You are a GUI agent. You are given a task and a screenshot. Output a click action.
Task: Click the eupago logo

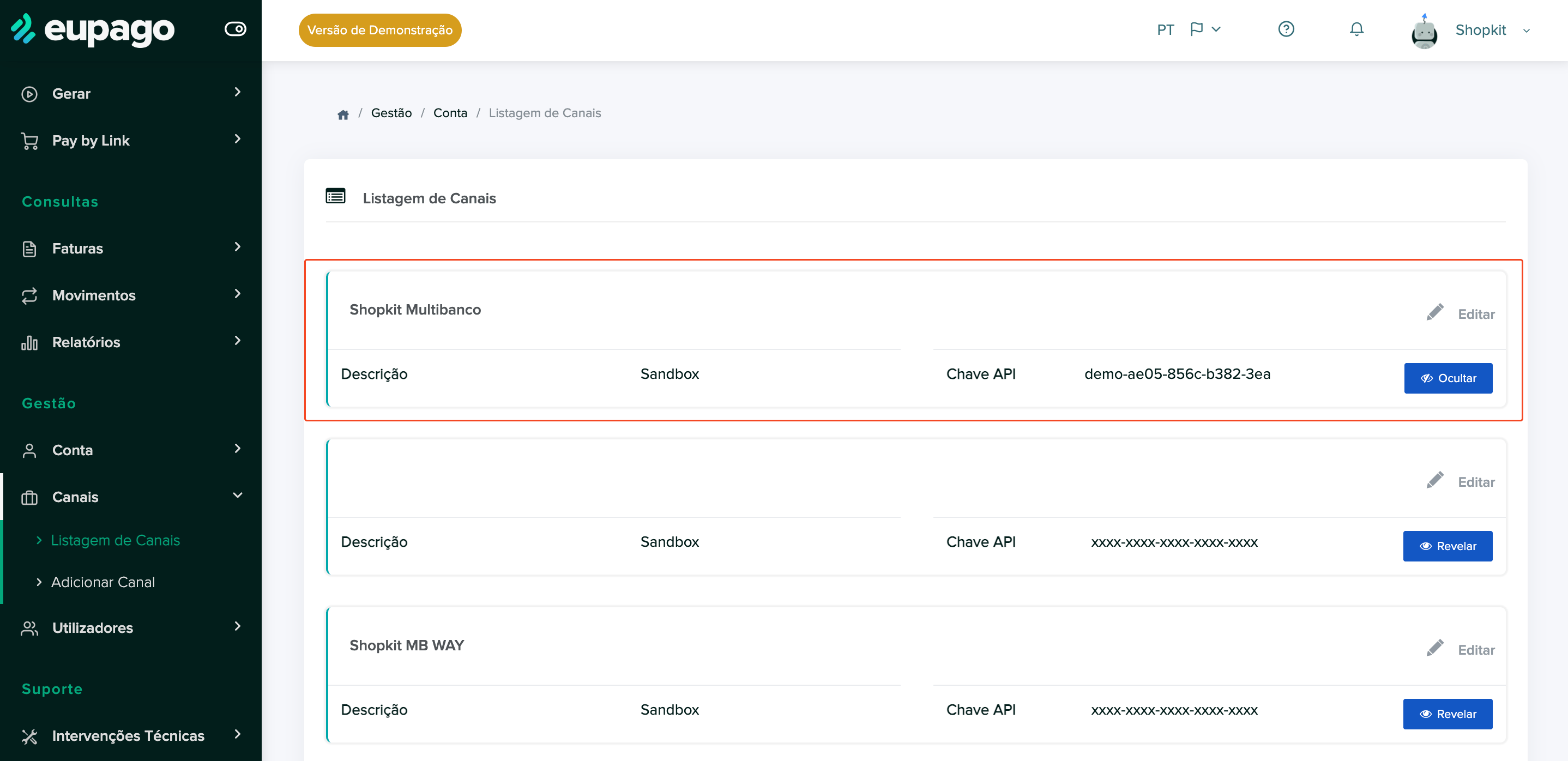click(x=93, y=29)
